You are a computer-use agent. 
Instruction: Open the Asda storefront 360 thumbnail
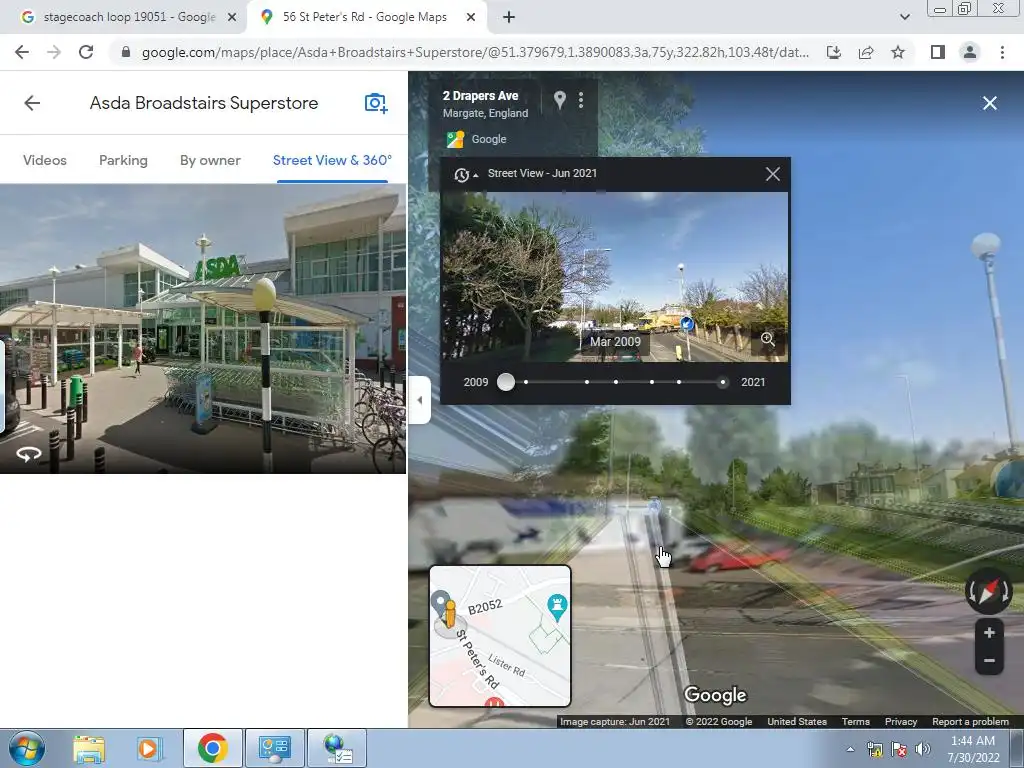(203, 328)
